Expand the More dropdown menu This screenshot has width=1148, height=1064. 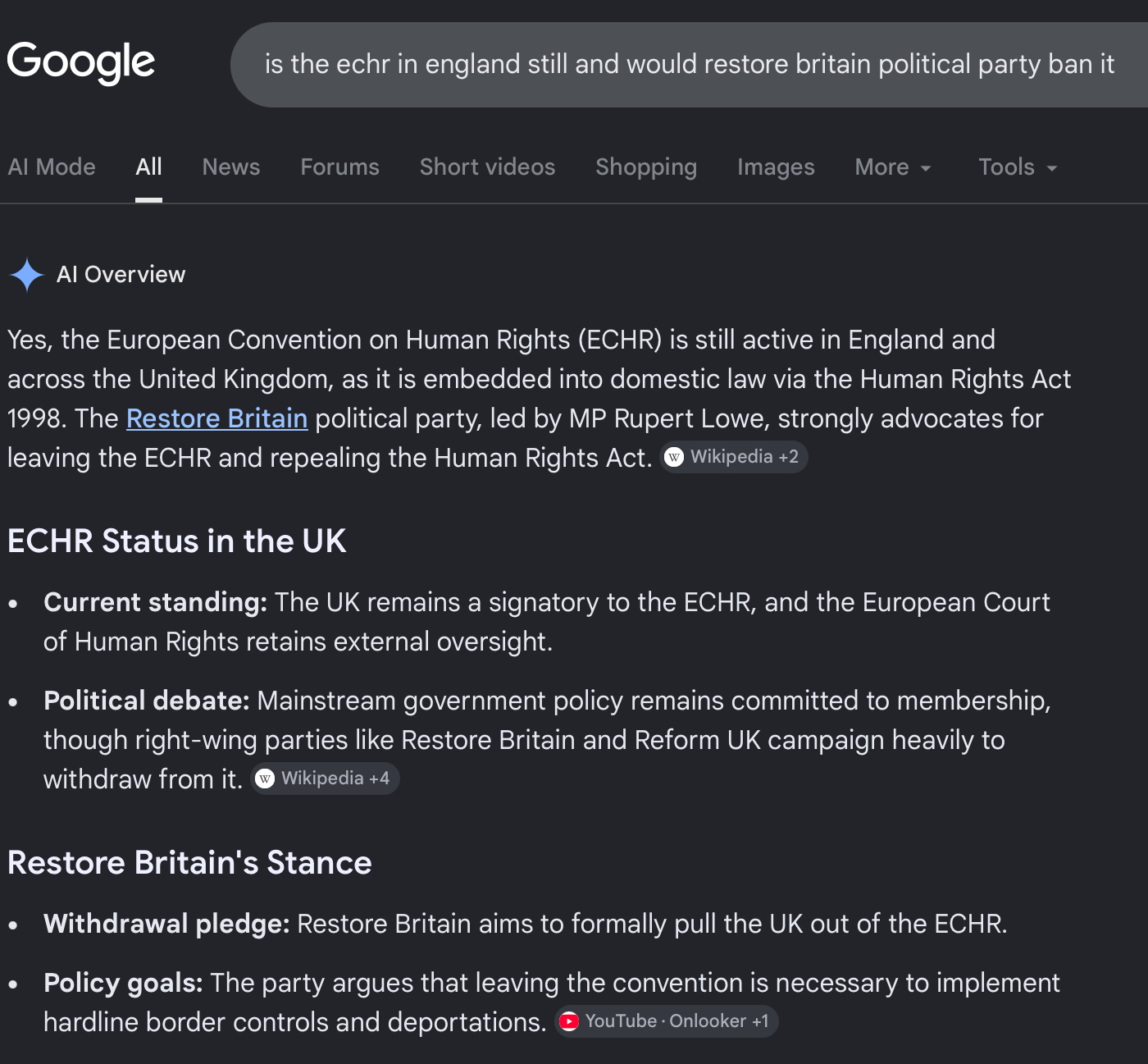[893, 167]
